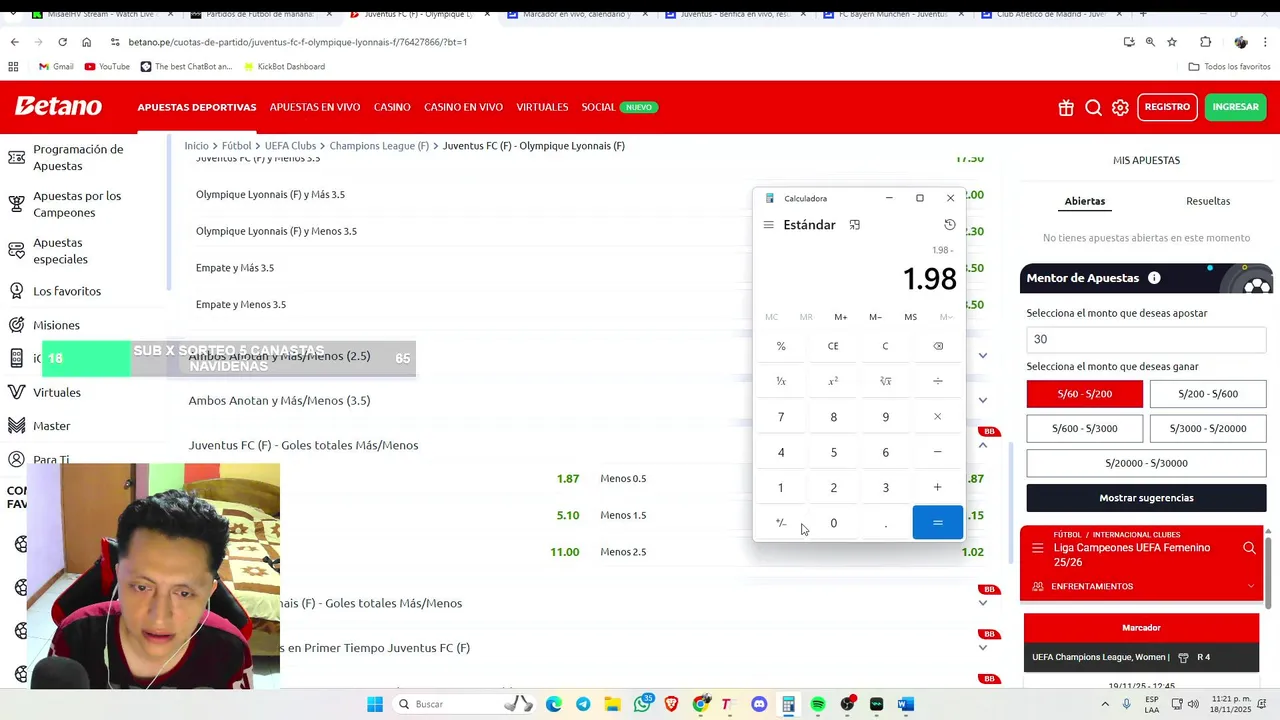Image resolution: width=1280 pixels, height=720 pixels.
Task: Click the bet amount input showing 30
Action: click(1146, 339)
